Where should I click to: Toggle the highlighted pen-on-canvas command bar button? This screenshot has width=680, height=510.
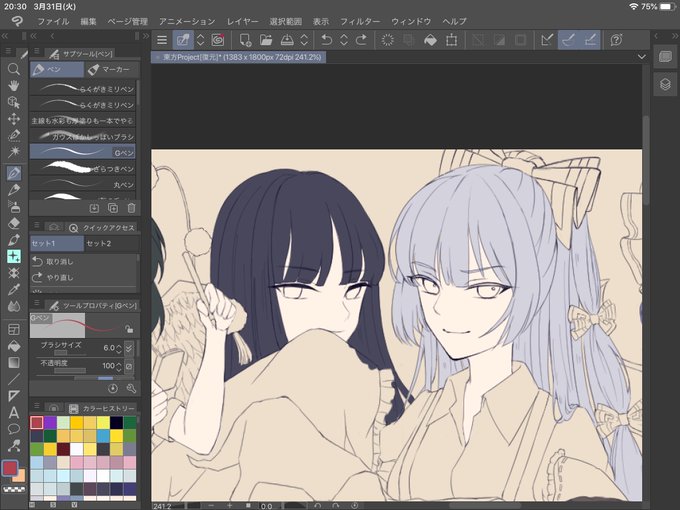183,40
